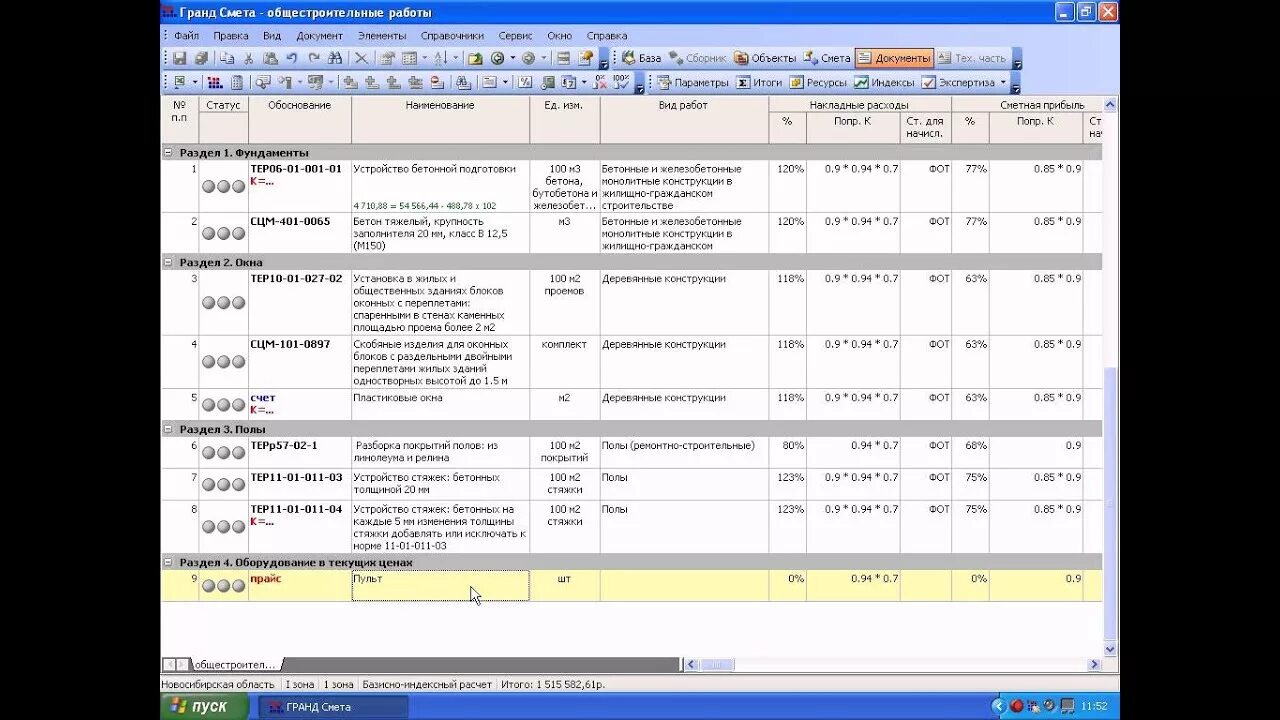Open Индексы panel
Screen dimensions: 1280x720
pos(884,82)
